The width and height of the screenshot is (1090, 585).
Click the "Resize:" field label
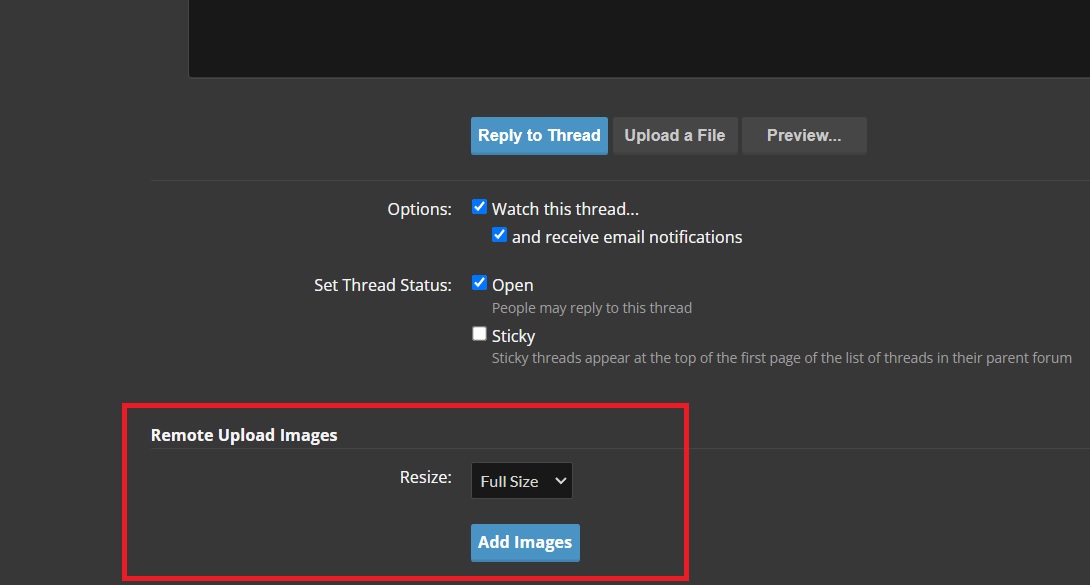[x=426, y=478]
